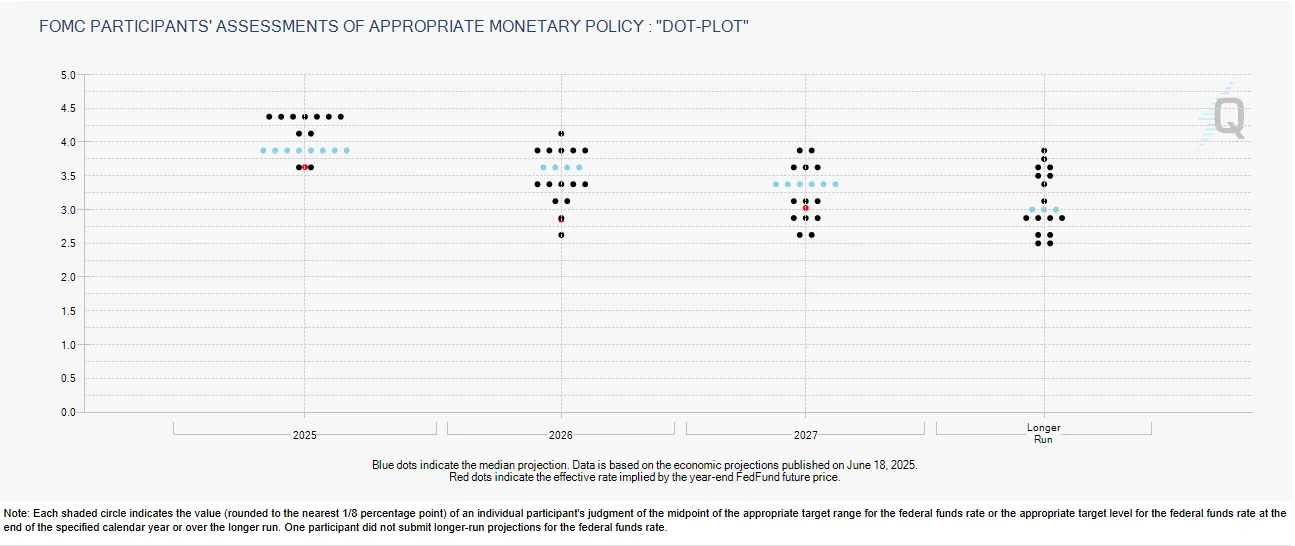Click the footnote starting with "Note: Each shaded circle"
This screenshot has height=546, width=1295.
point(645,520)
